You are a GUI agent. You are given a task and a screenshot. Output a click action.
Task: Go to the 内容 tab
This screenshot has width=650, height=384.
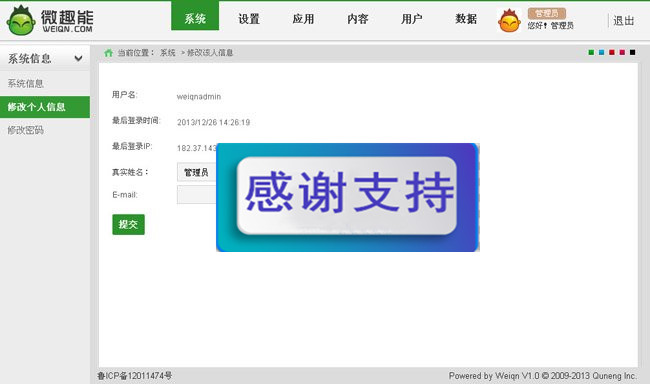(x=358, y=19)
